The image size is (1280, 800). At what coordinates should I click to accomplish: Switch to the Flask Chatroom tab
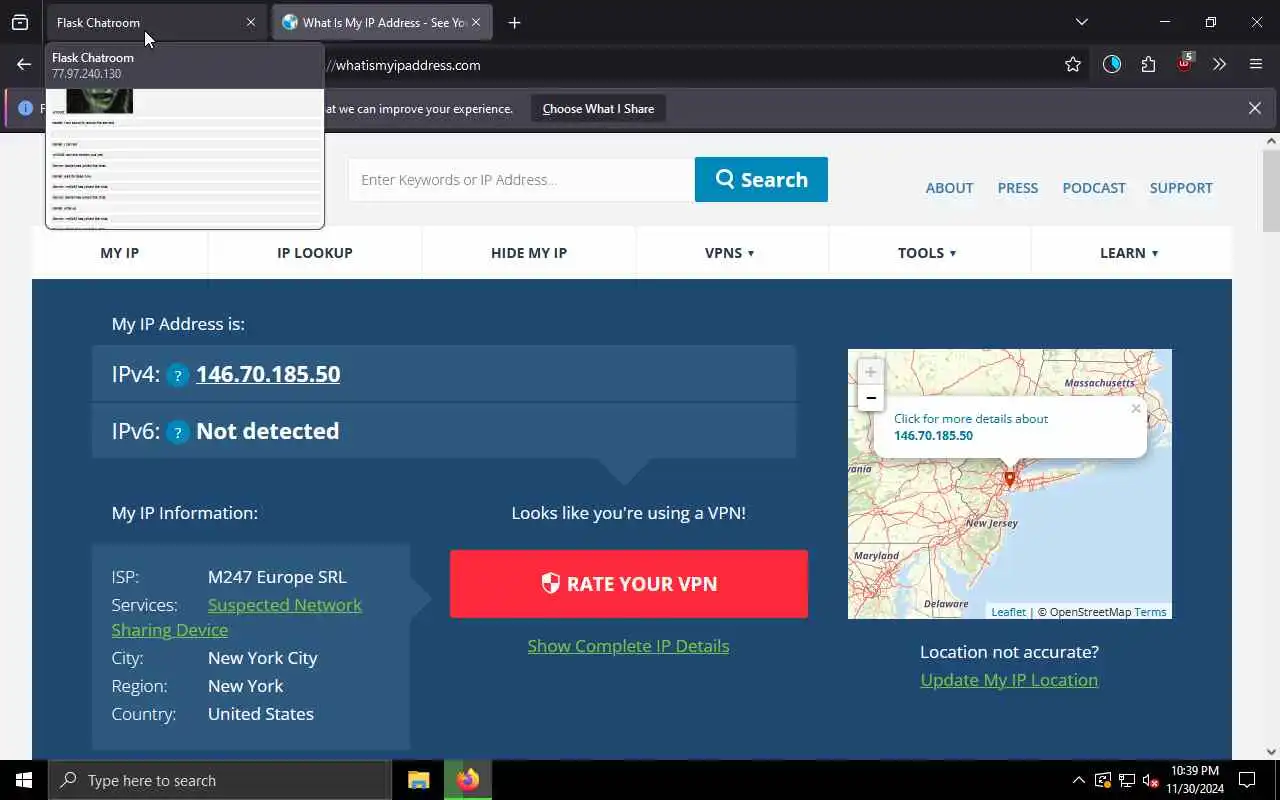(155, 22)
